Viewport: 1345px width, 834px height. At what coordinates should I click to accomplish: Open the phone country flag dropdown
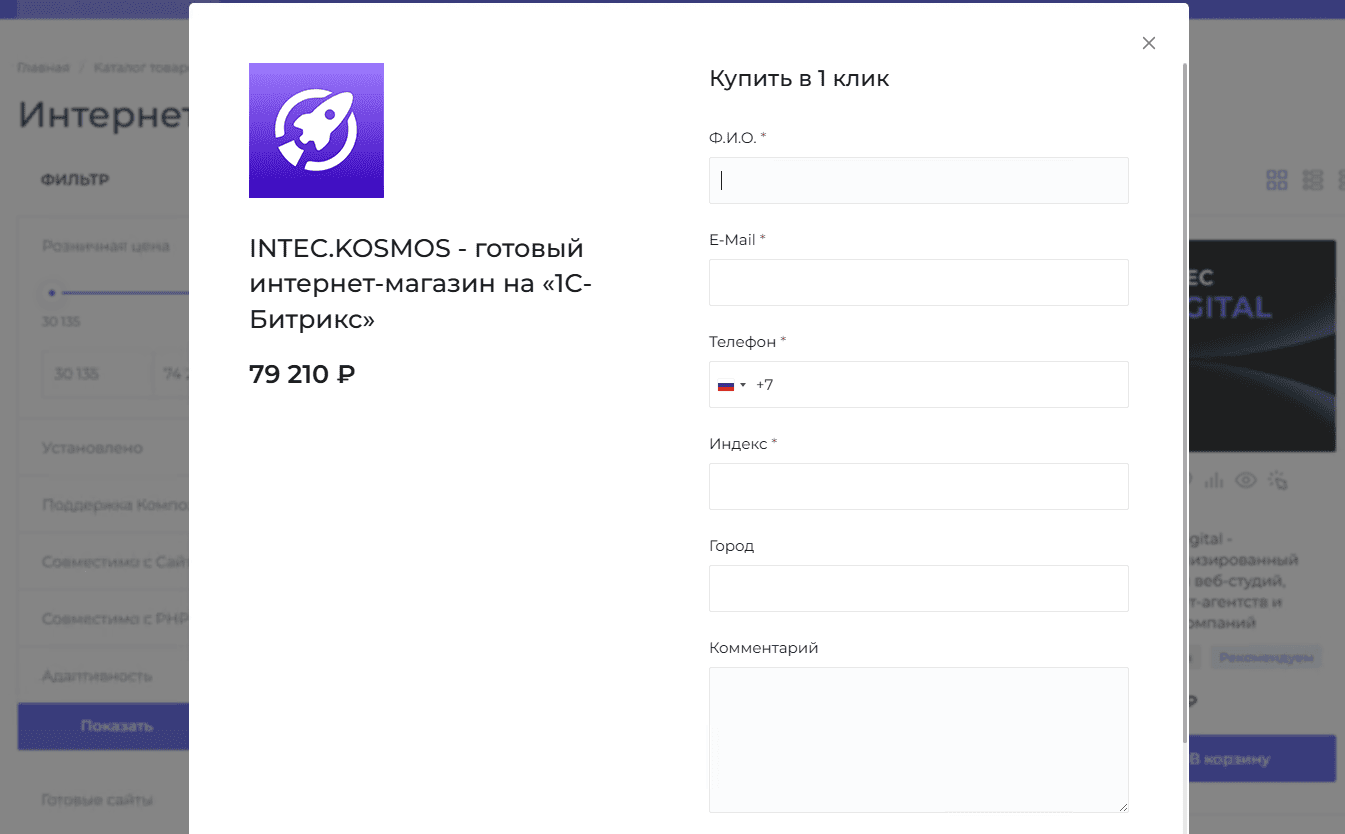pos(731,385)
